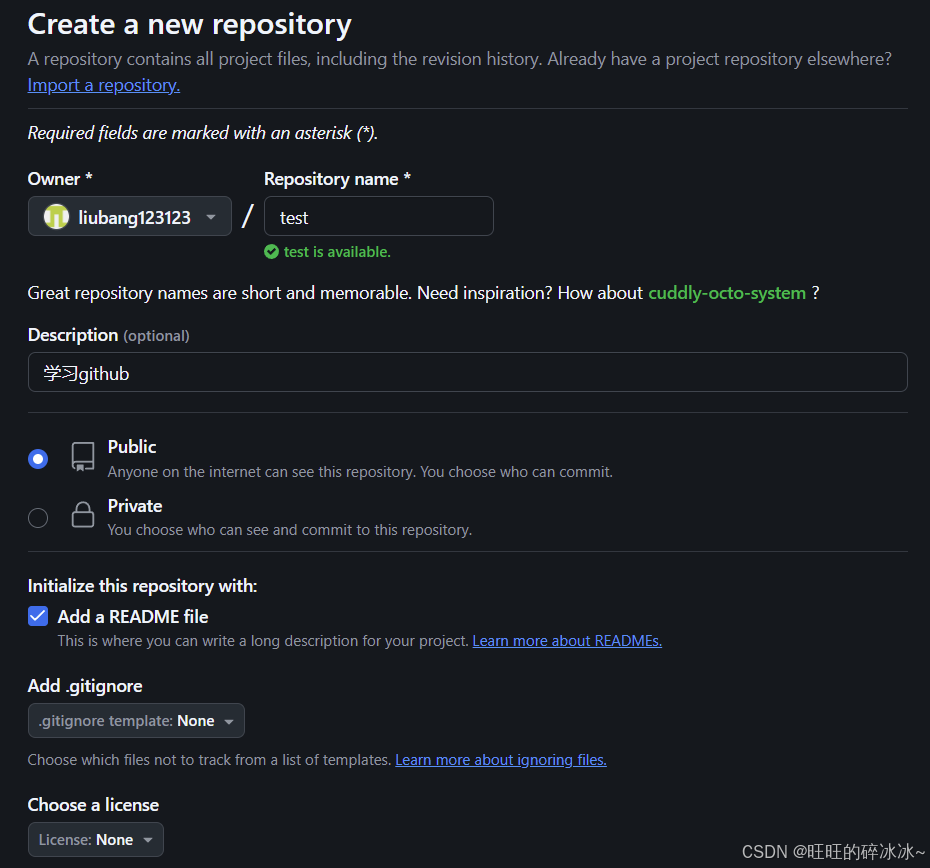This screenshot has width=930, height=868.
Task: Open the License None dropdown
Action: pos(95,840)
